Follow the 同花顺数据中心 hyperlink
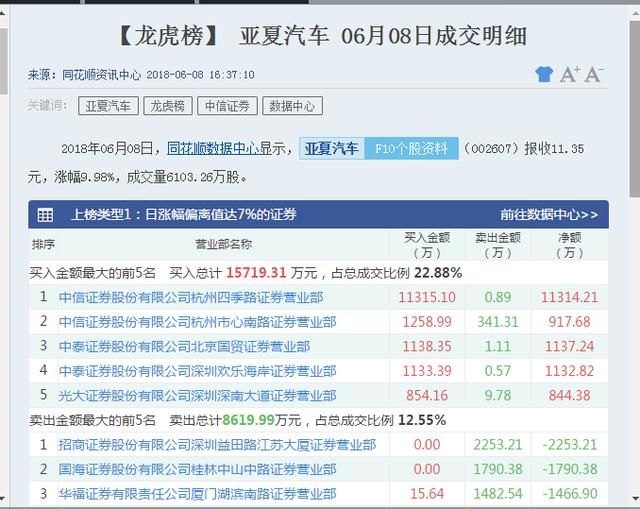The image size is (640, 509). (213, 149)
